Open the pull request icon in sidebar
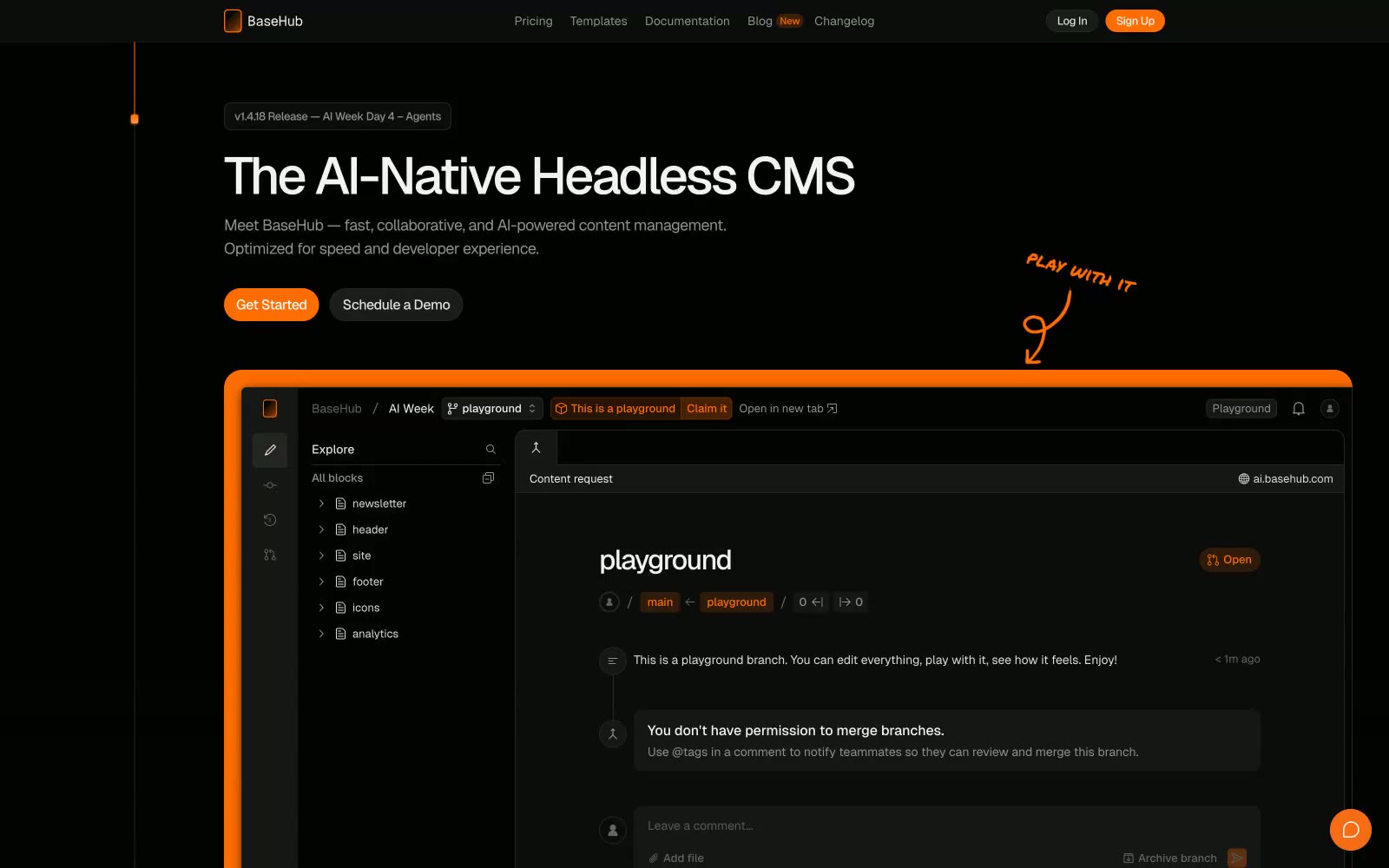1389x868 pixels. click(270, 555)
